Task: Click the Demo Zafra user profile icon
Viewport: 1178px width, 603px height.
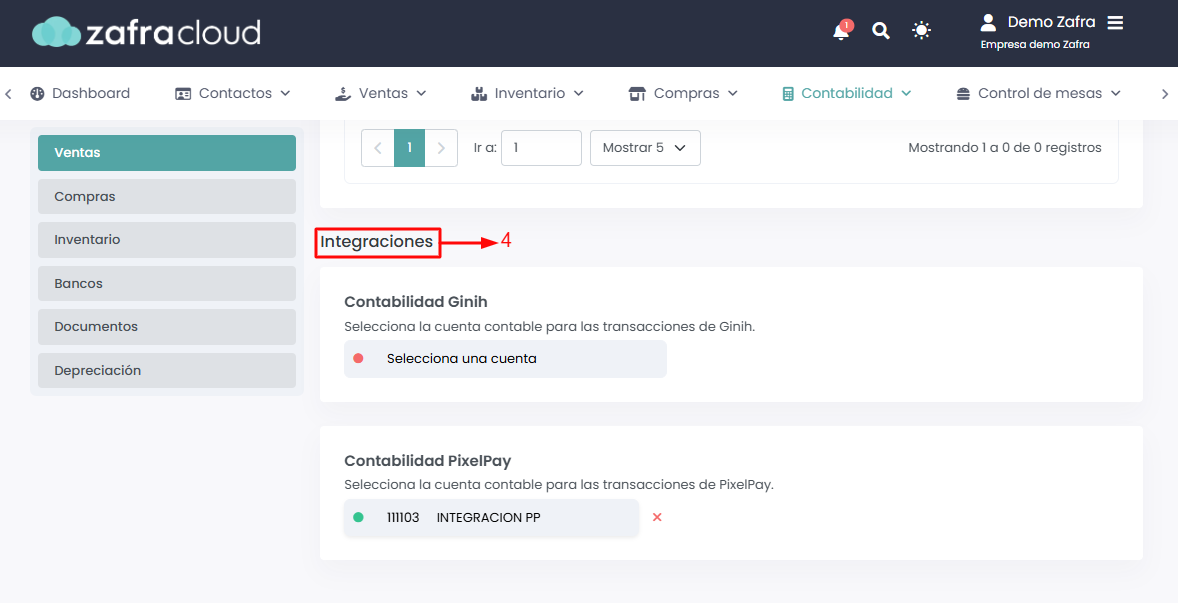Action: click(989, 22)
